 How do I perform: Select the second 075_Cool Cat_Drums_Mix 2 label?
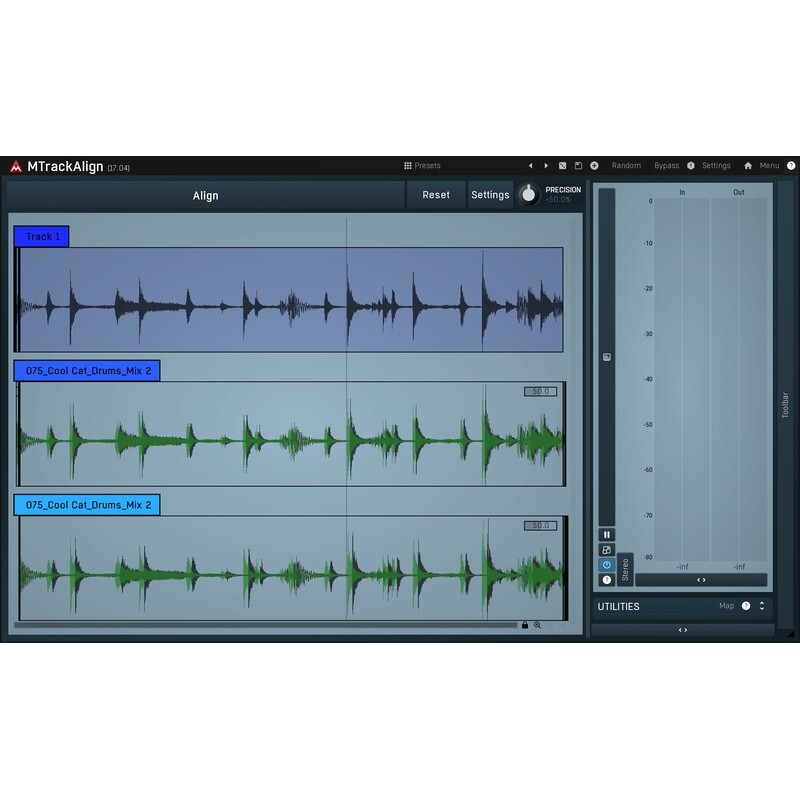click(87, 505)
